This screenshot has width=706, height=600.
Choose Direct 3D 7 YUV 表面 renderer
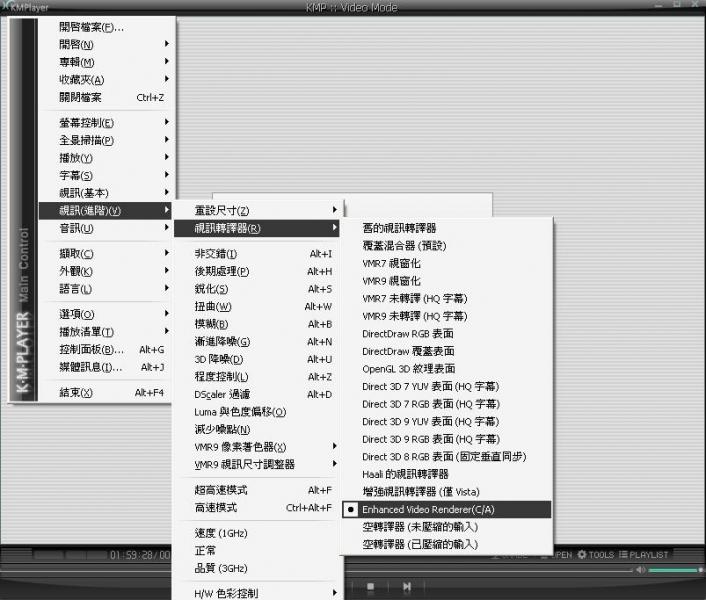click(446, 386)
